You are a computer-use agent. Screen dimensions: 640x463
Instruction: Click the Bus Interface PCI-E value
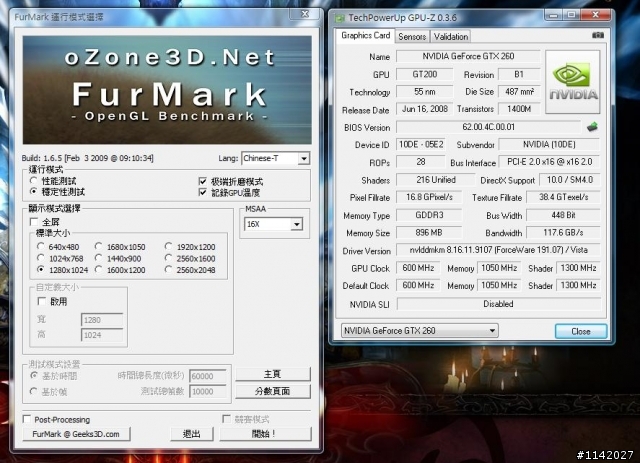pos(549,162)
